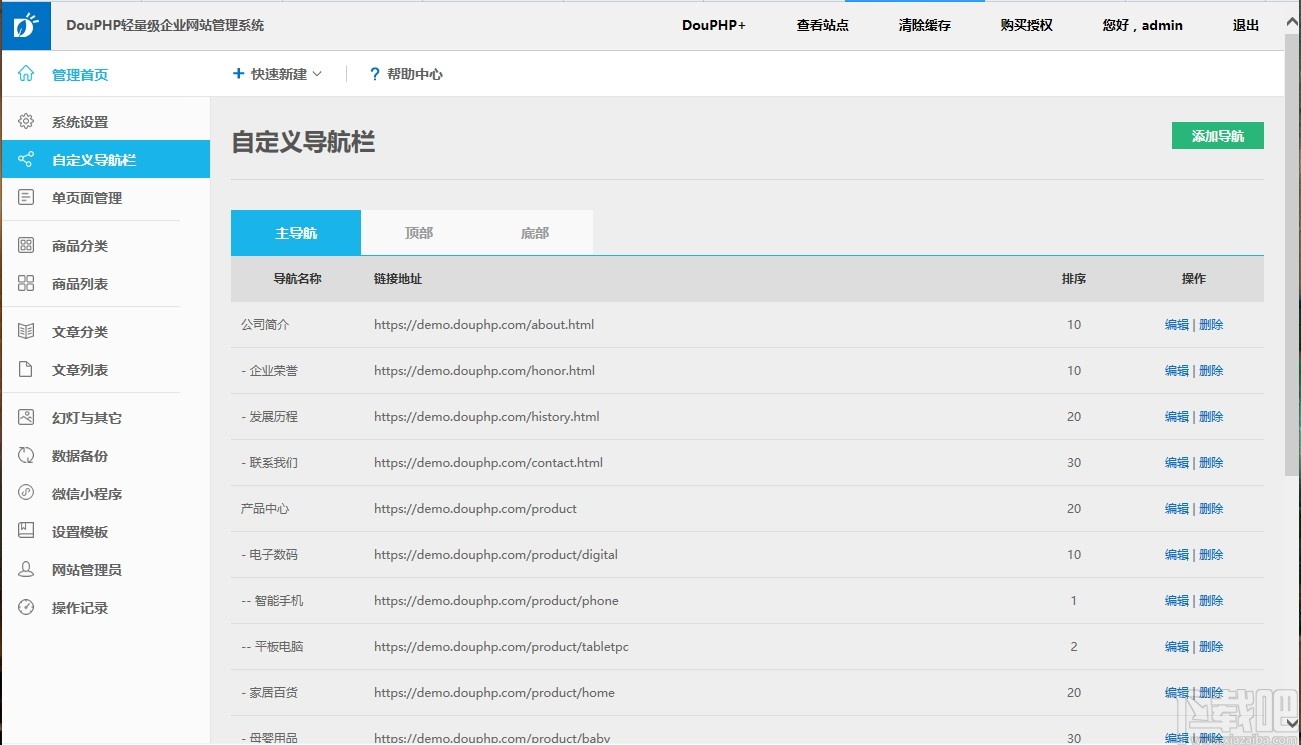Image resolution: width=1301 pixels, height=745 pixels.
Task: Open the 您好，admin account menu
Action: click(1143, 26)
